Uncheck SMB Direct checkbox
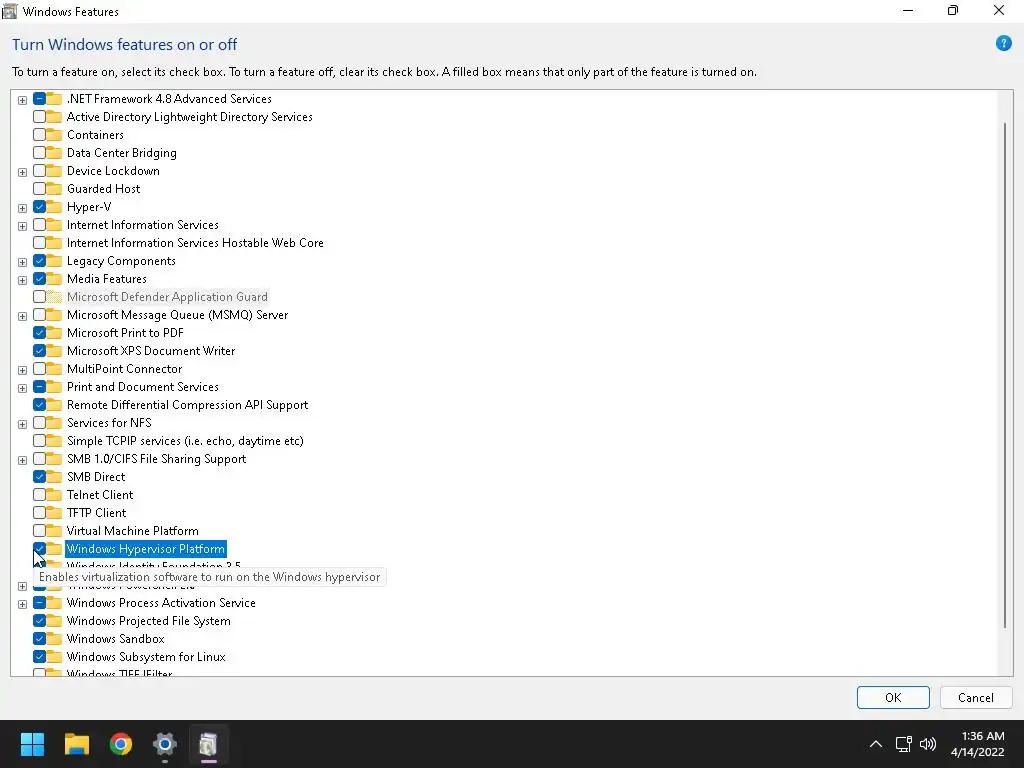 [39, 477]
